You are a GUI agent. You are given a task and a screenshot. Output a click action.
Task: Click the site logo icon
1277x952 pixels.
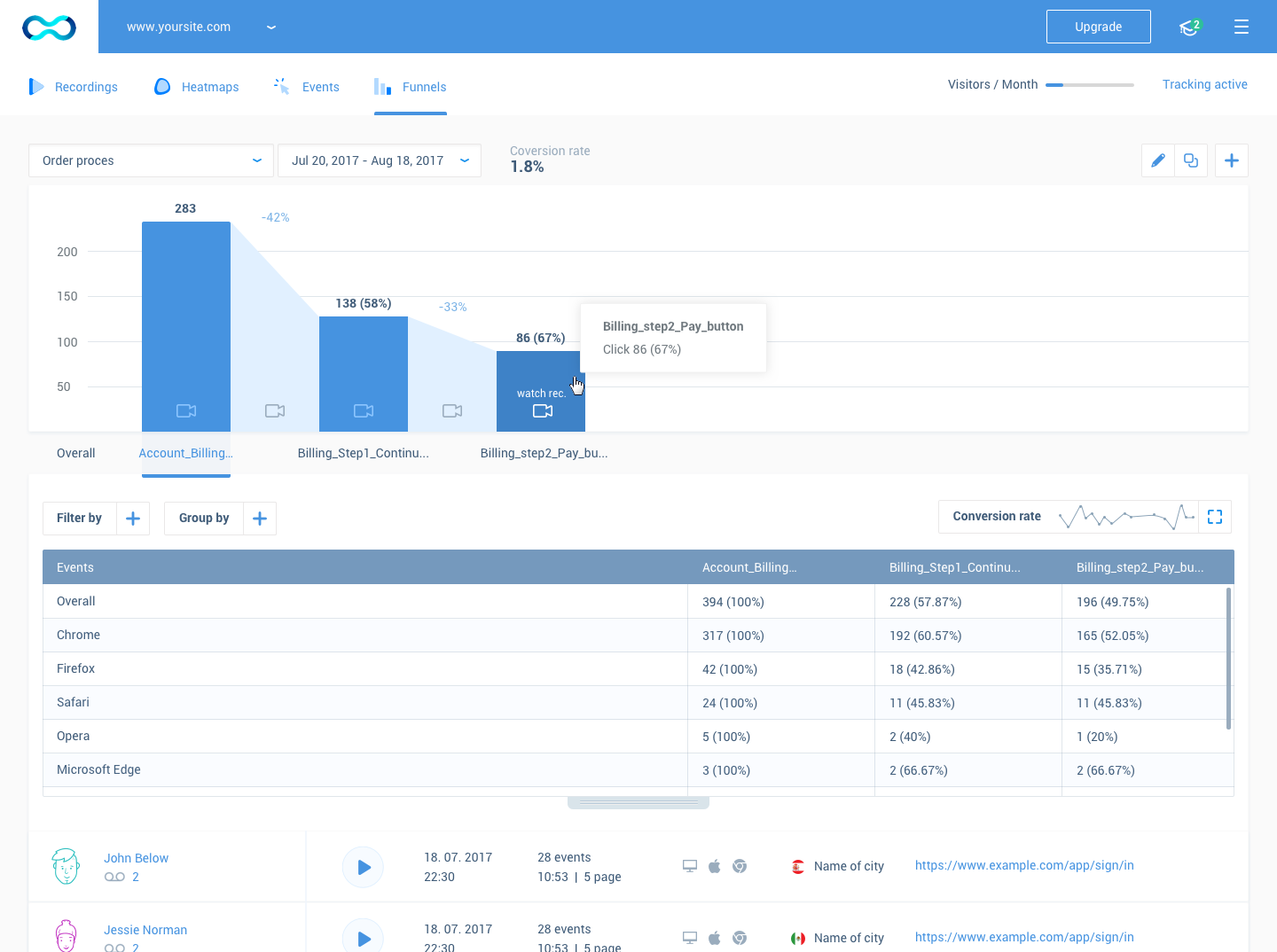tap(49, 27)
